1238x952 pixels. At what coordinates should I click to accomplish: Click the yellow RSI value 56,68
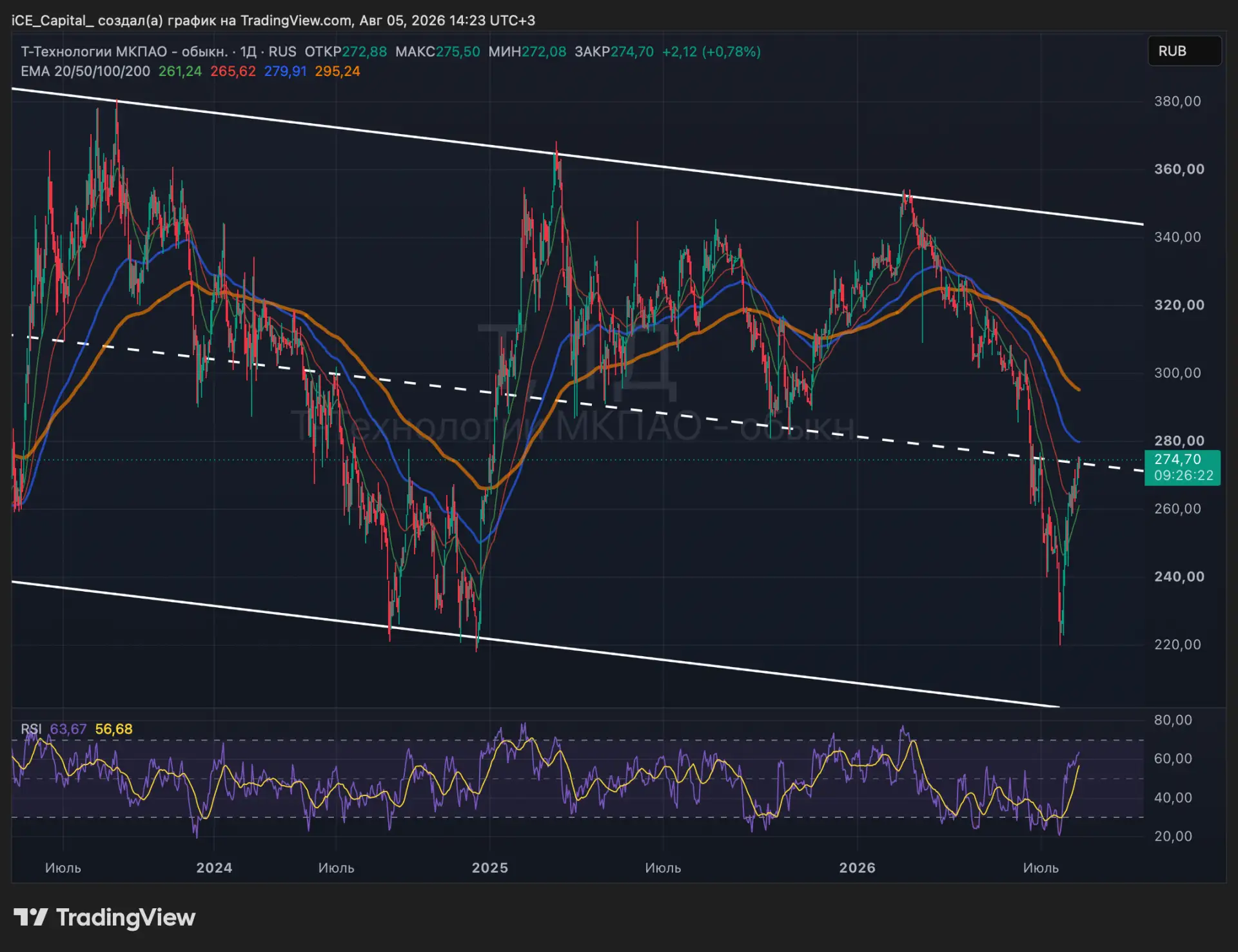(113, 729)
